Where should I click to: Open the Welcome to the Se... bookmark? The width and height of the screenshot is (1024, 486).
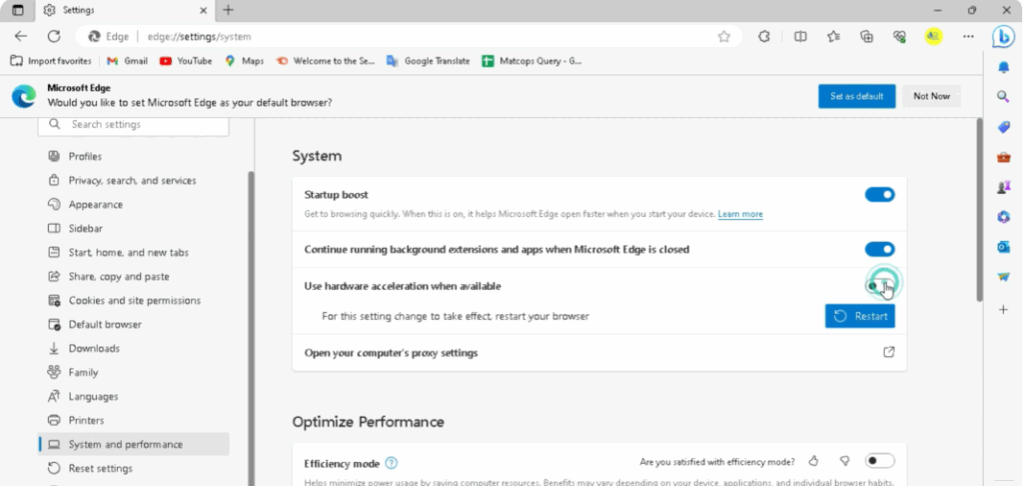pyautogui.click(x=325, y=61)
